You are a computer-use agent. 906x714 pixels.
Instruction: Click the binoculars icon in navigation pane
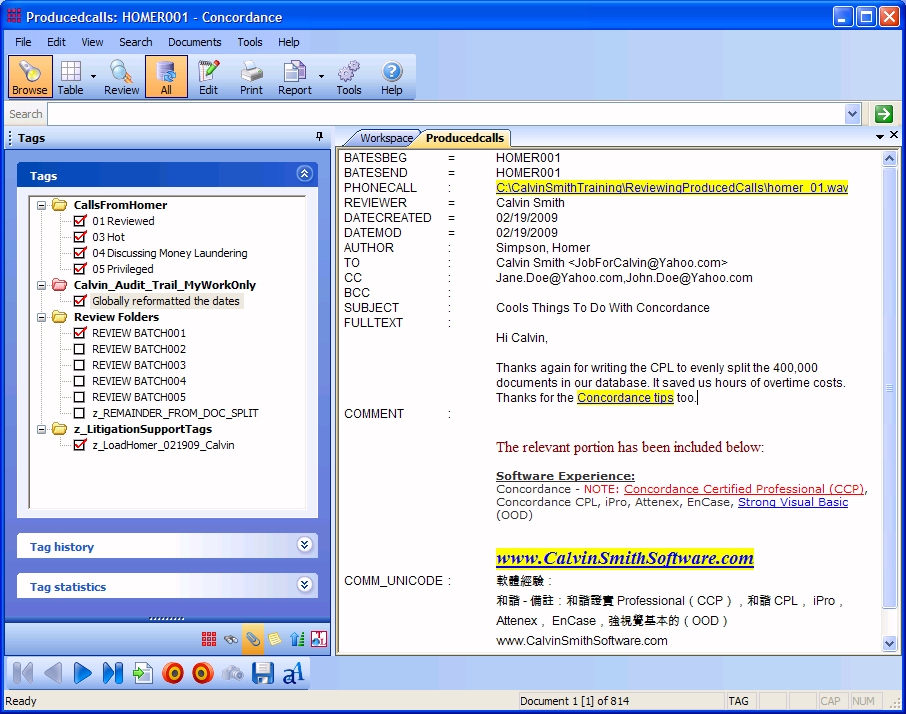click(231, 638)
